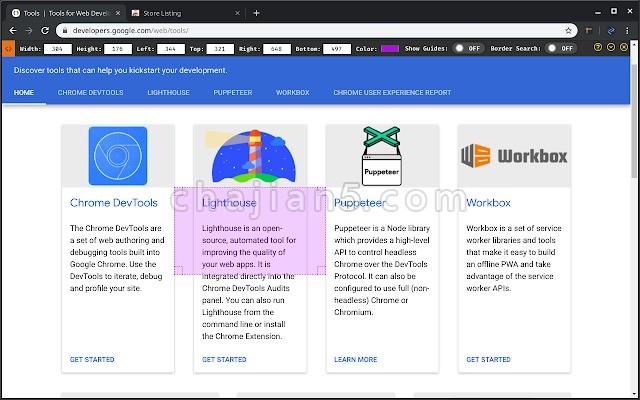Click the Workbox logo thumbnail
The height and width of the screenshot is (400, 640).
point(514,156)
